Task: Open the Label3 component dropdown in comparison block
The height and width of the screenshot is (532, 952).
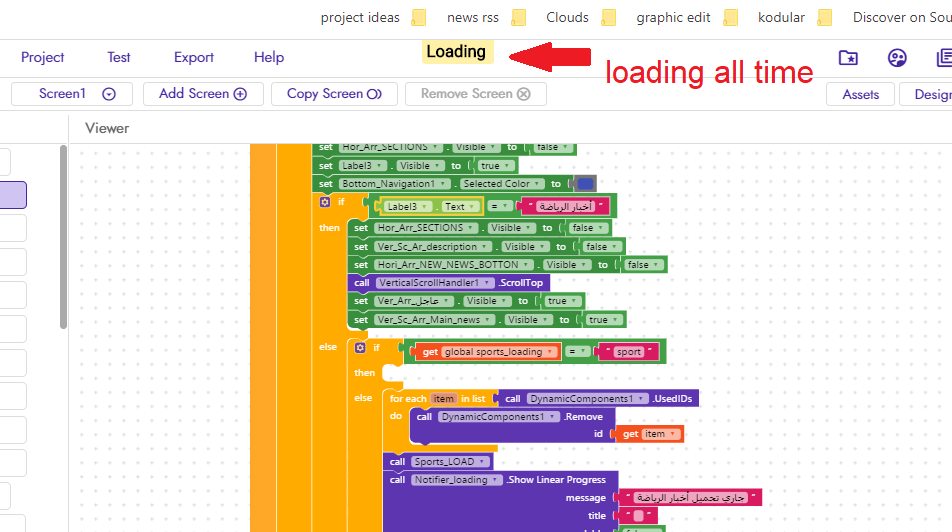Action: [406, 206]
